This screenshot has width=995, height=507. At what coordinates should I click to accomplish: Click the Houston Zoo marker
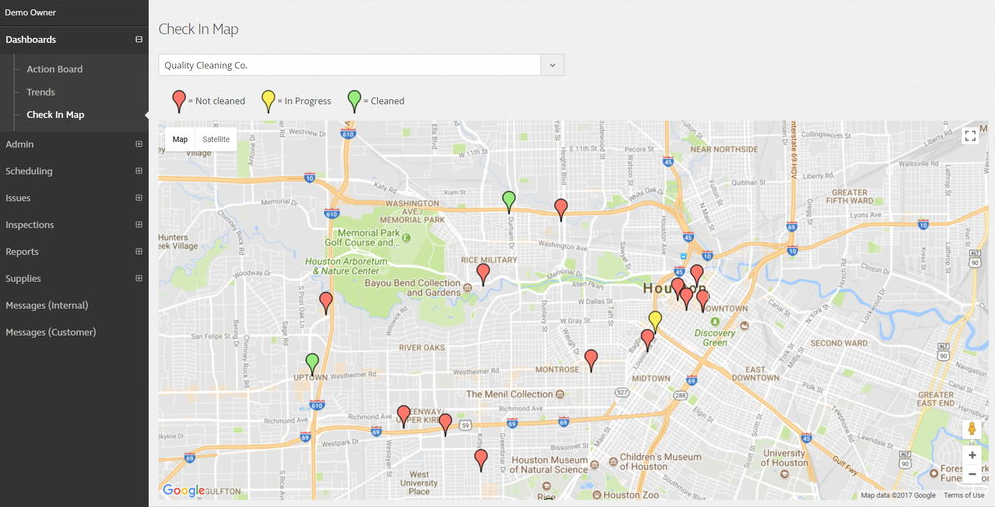coord(596,494)
